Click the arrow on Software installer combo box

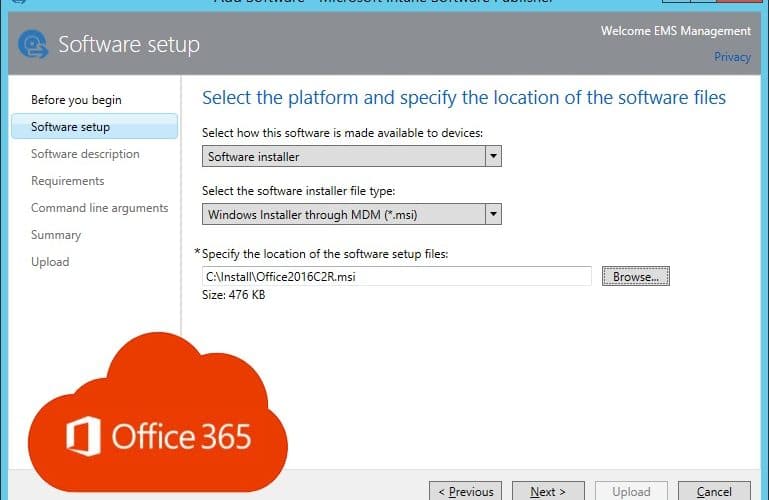[493, 156]
